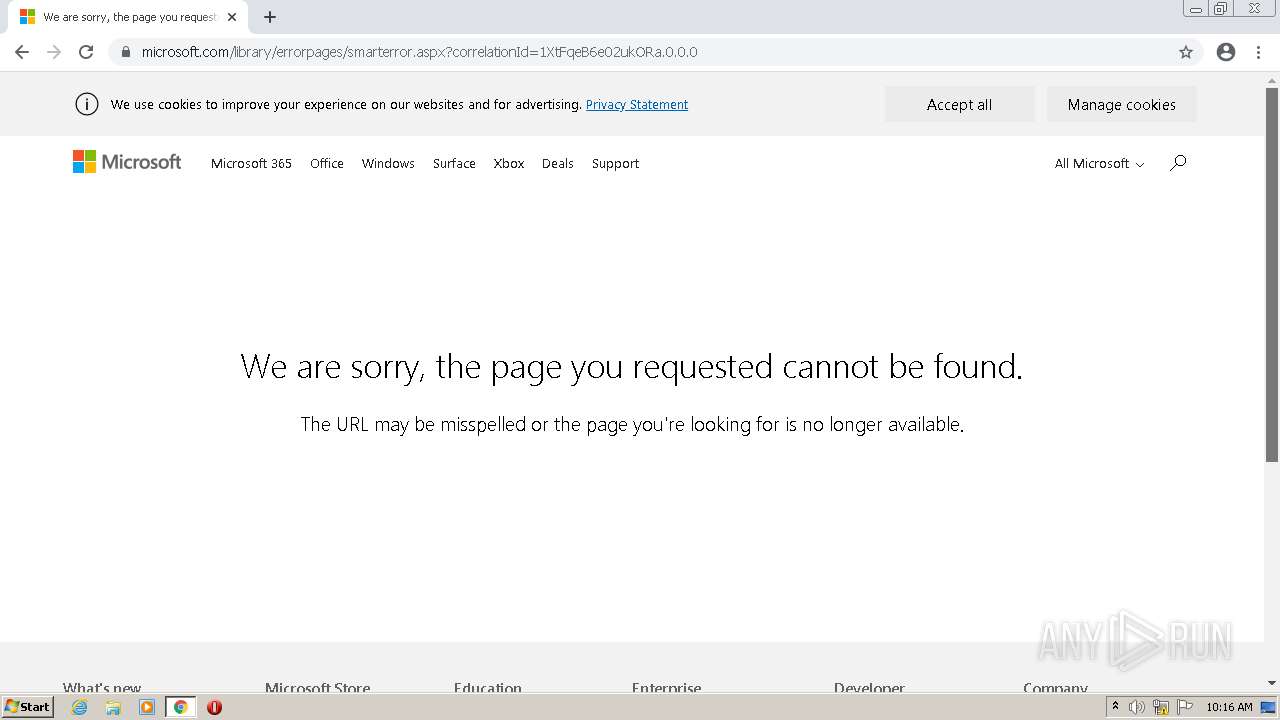The width and height of the screenshot is (1280, 720).
Task: Expand the All Microsoft dropdown
Action: click(1099, 163)
